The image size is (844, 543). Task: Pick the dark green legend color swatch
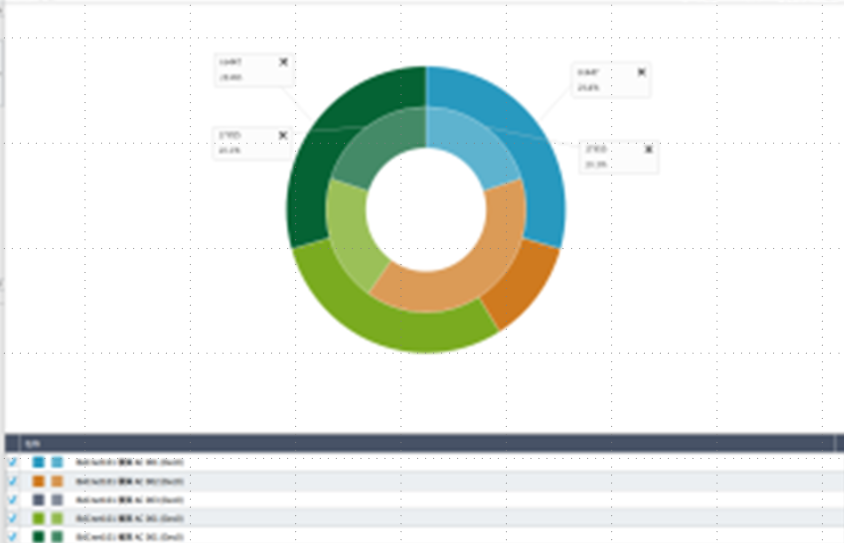[38, 536]
